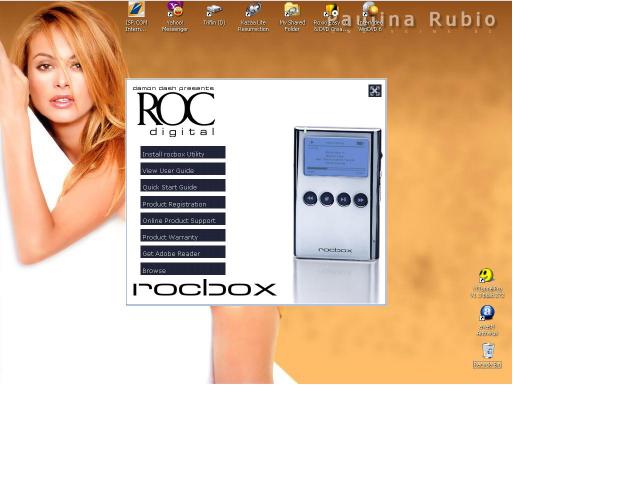640x480 pixels.
Task: View the Product Warranty
Action: tap(183, 236)
